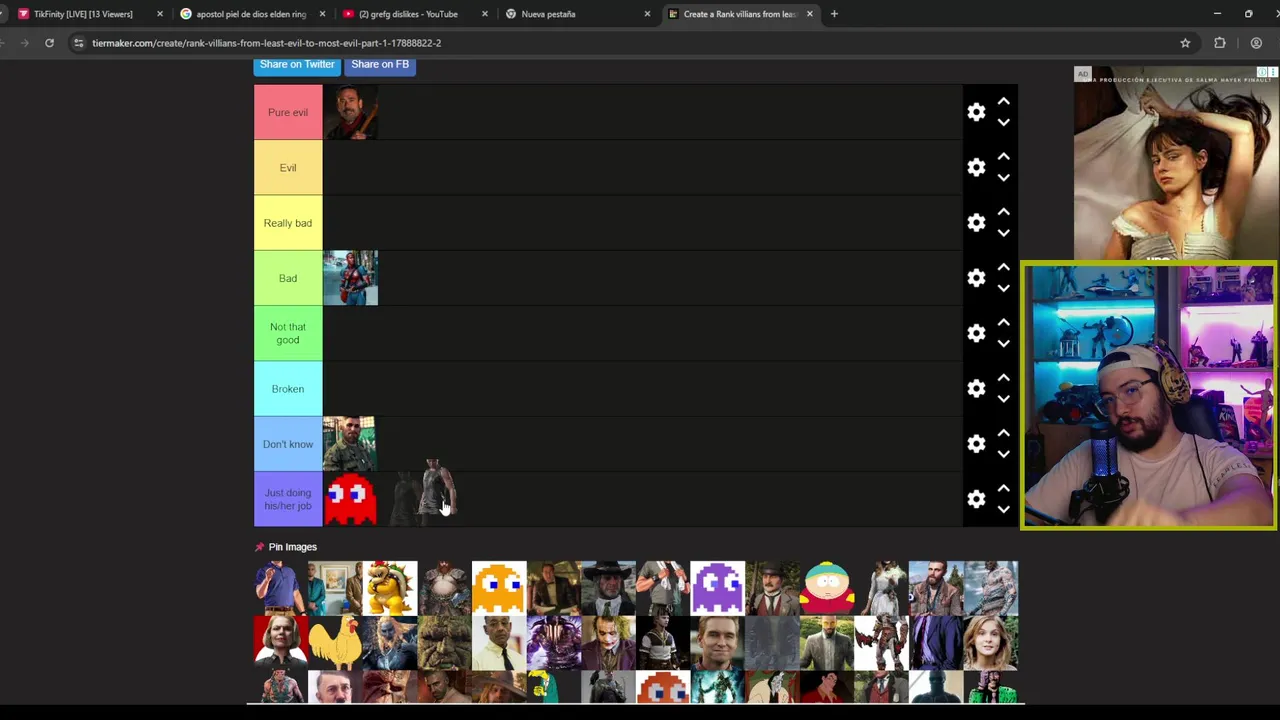Open settings gear for Pure evil row
The height and width of the screenshot is (720, 1280).
pyautogui.click(x=976, y=112)
